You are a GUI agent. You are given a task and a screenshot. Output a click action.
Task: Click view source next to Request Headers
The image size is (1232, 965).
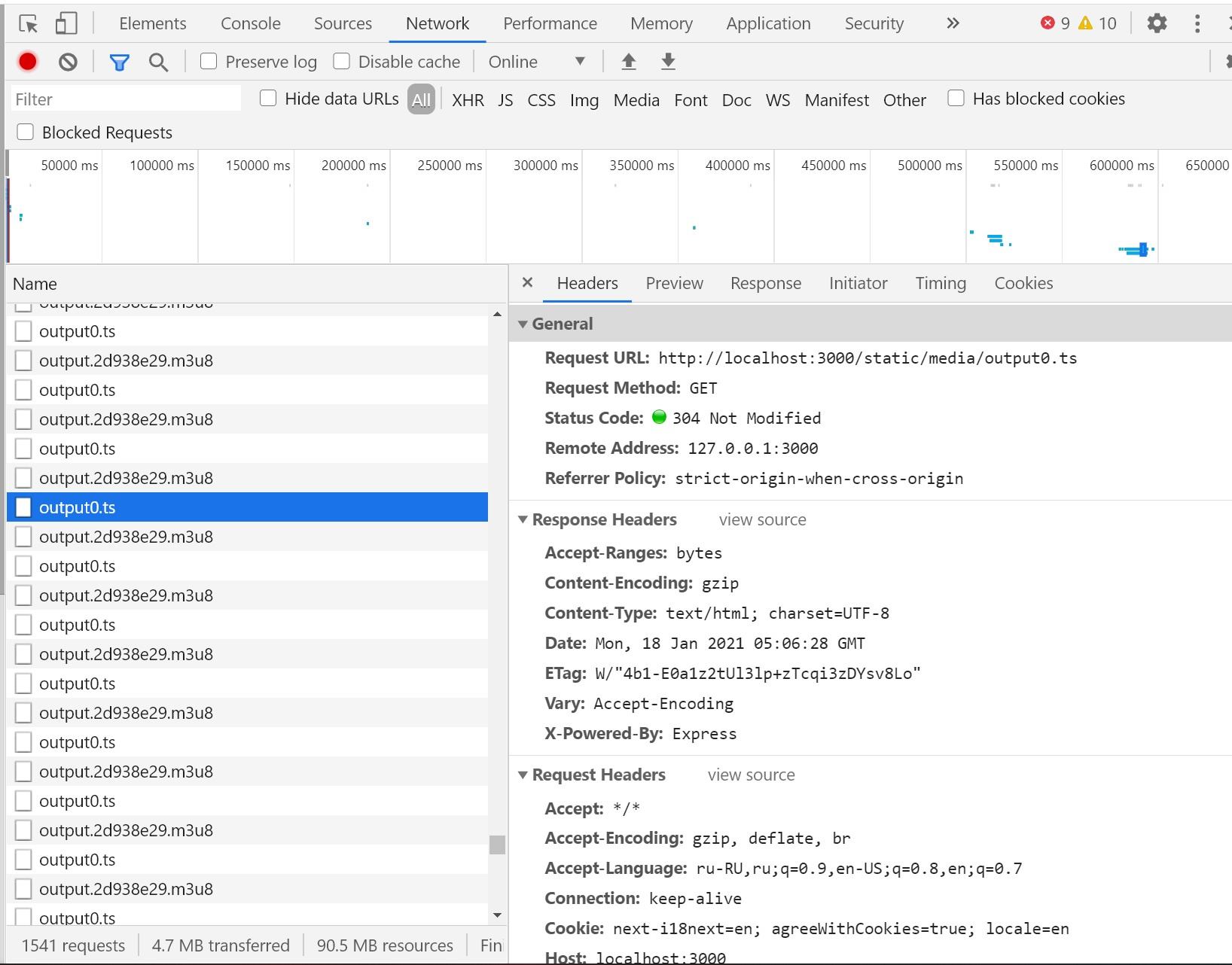(751, 775)
